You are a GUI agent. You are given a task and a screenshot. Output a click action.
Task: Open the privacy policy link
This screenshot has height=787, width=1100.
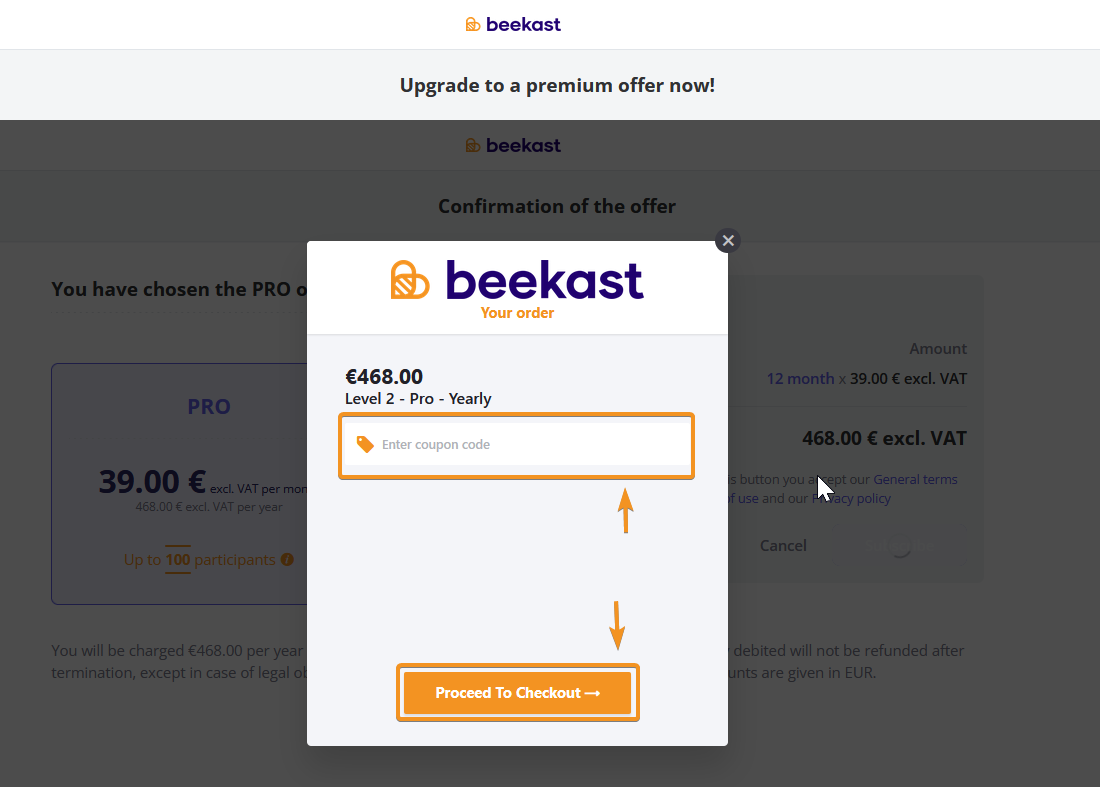[x=853, y=498]
